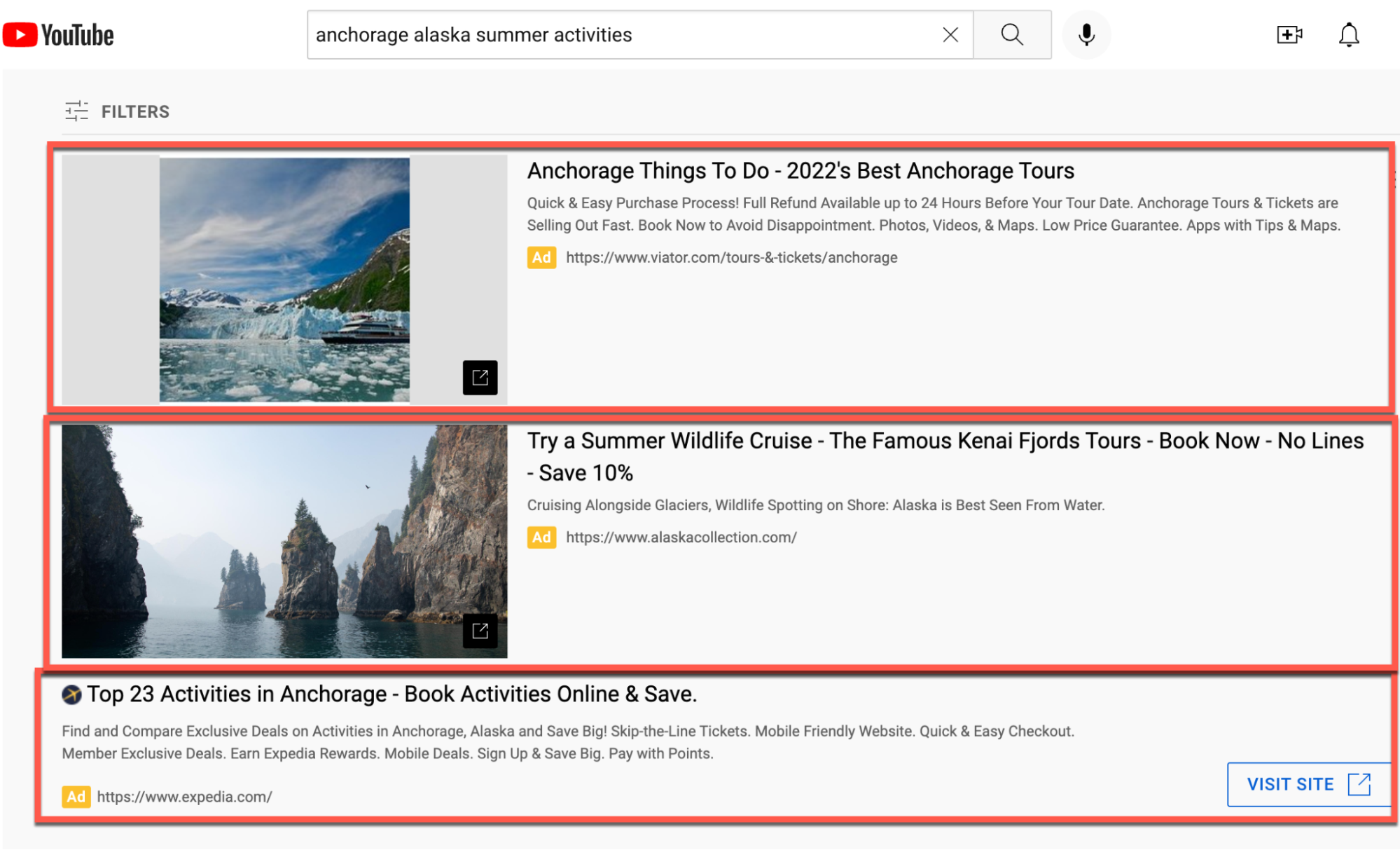Click the alaskacollection.com URL link
Image resolution: width=1400 pixels, height=850 pixels.
point(681,537)
